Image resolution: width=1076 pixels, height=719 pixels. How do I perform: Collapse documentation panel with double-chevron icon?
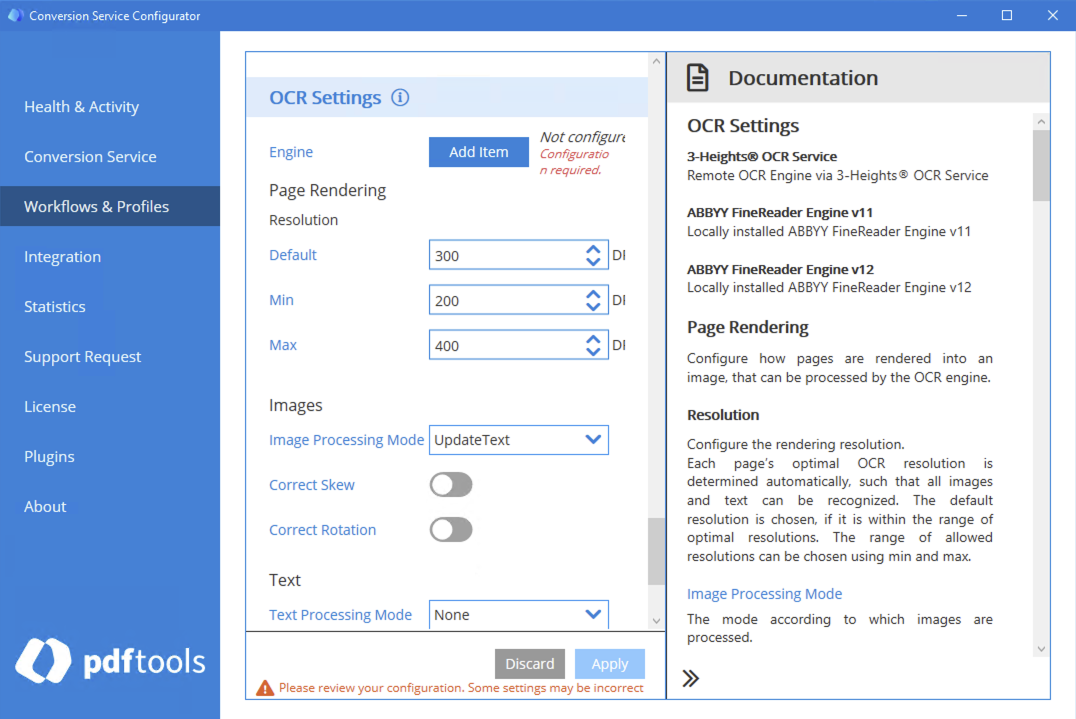tap(690, 679)
